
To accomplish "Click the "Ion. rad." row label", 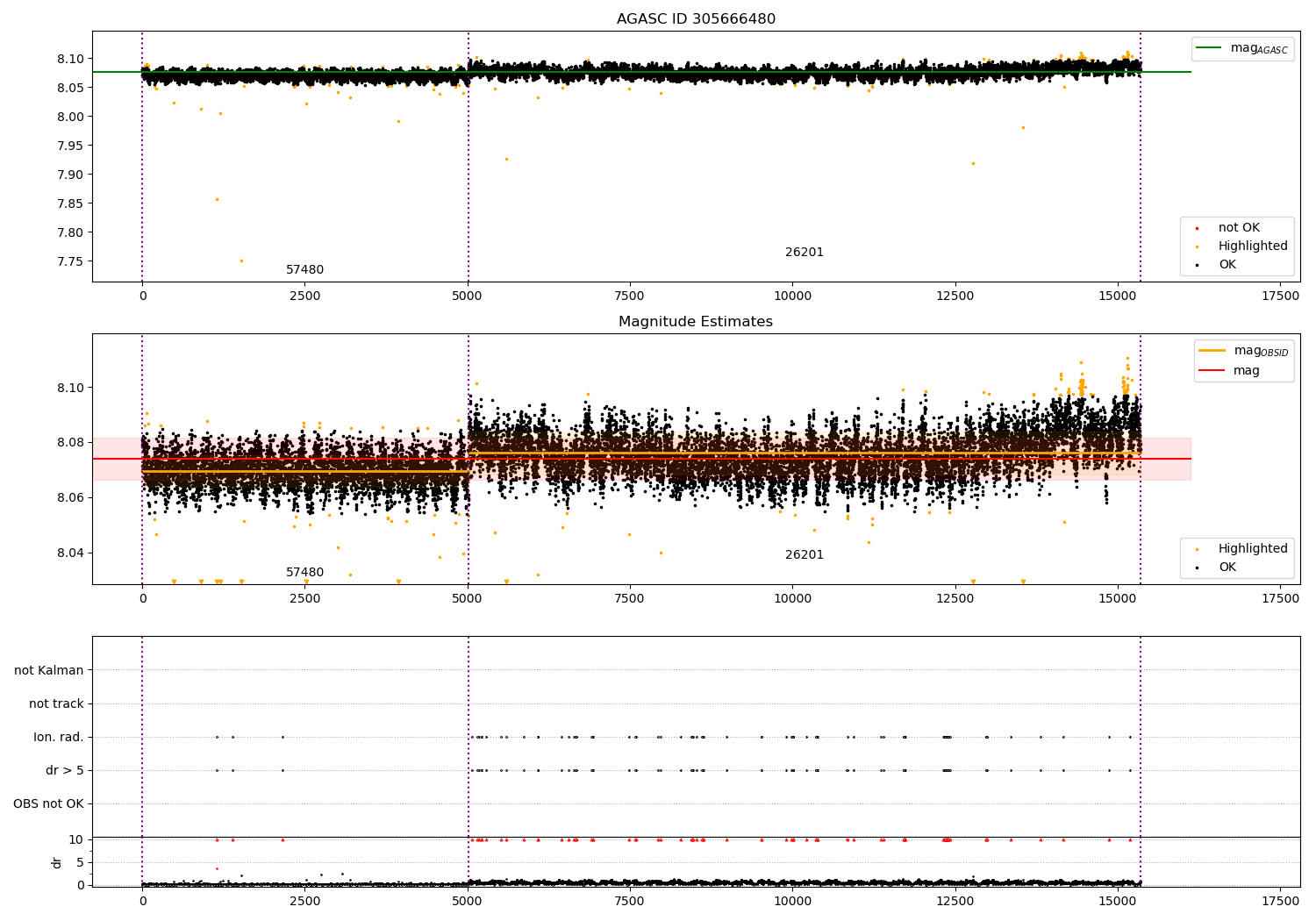I will (59, 738).
